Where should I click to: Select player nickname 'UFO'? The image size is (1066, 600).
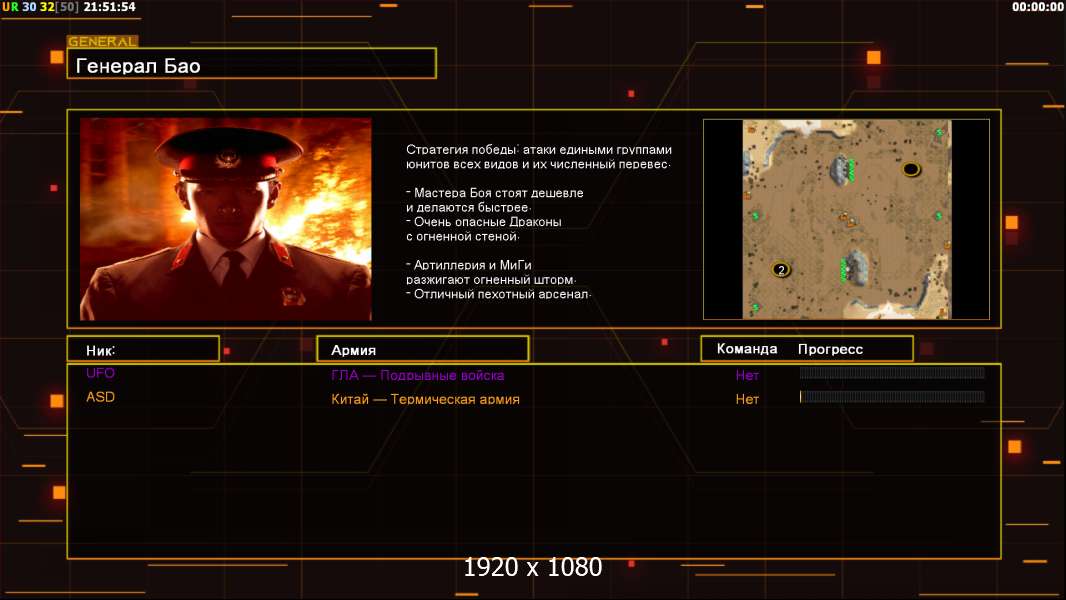click(x=101, y=373)
